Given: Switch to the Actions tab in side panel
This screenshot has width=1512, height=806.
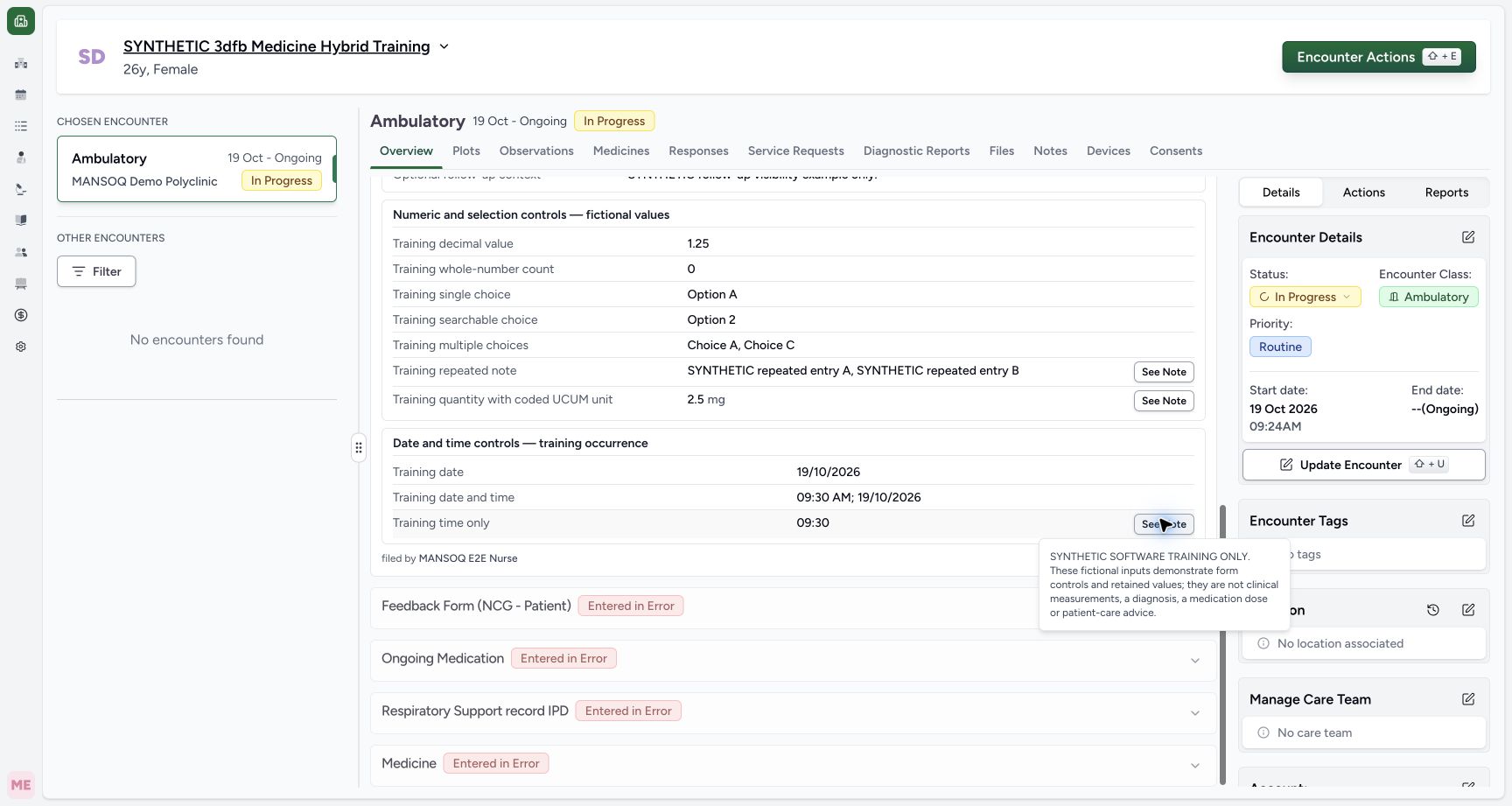Looking at the screenshot, I should (1363, 193).
